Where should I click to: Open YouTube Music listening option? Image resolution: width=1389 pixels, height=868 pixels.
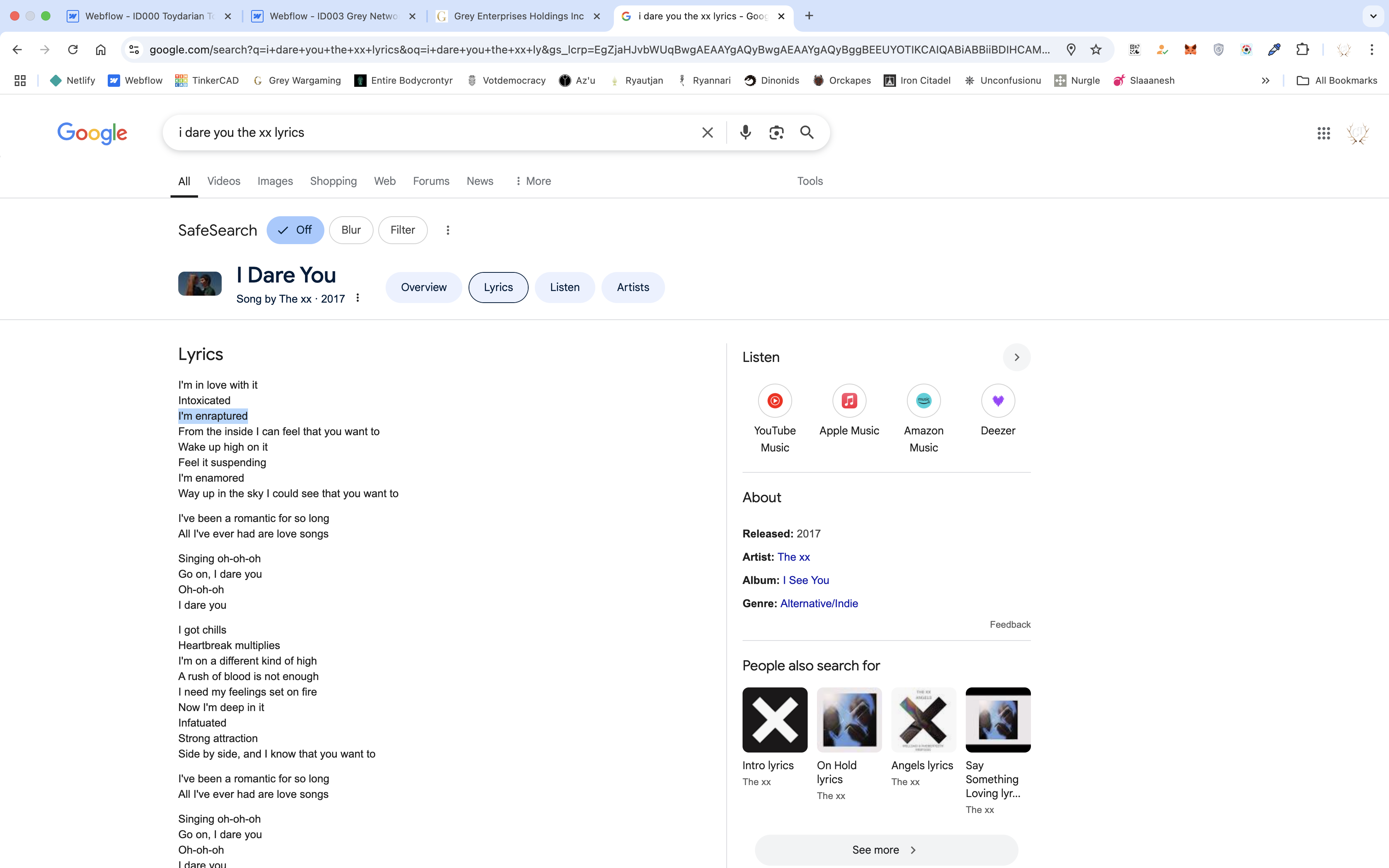[774, 401]
